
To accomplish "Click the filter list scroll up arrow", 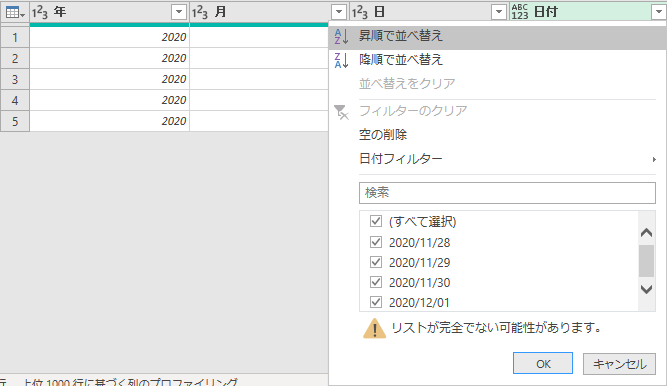I will point(647,232).
